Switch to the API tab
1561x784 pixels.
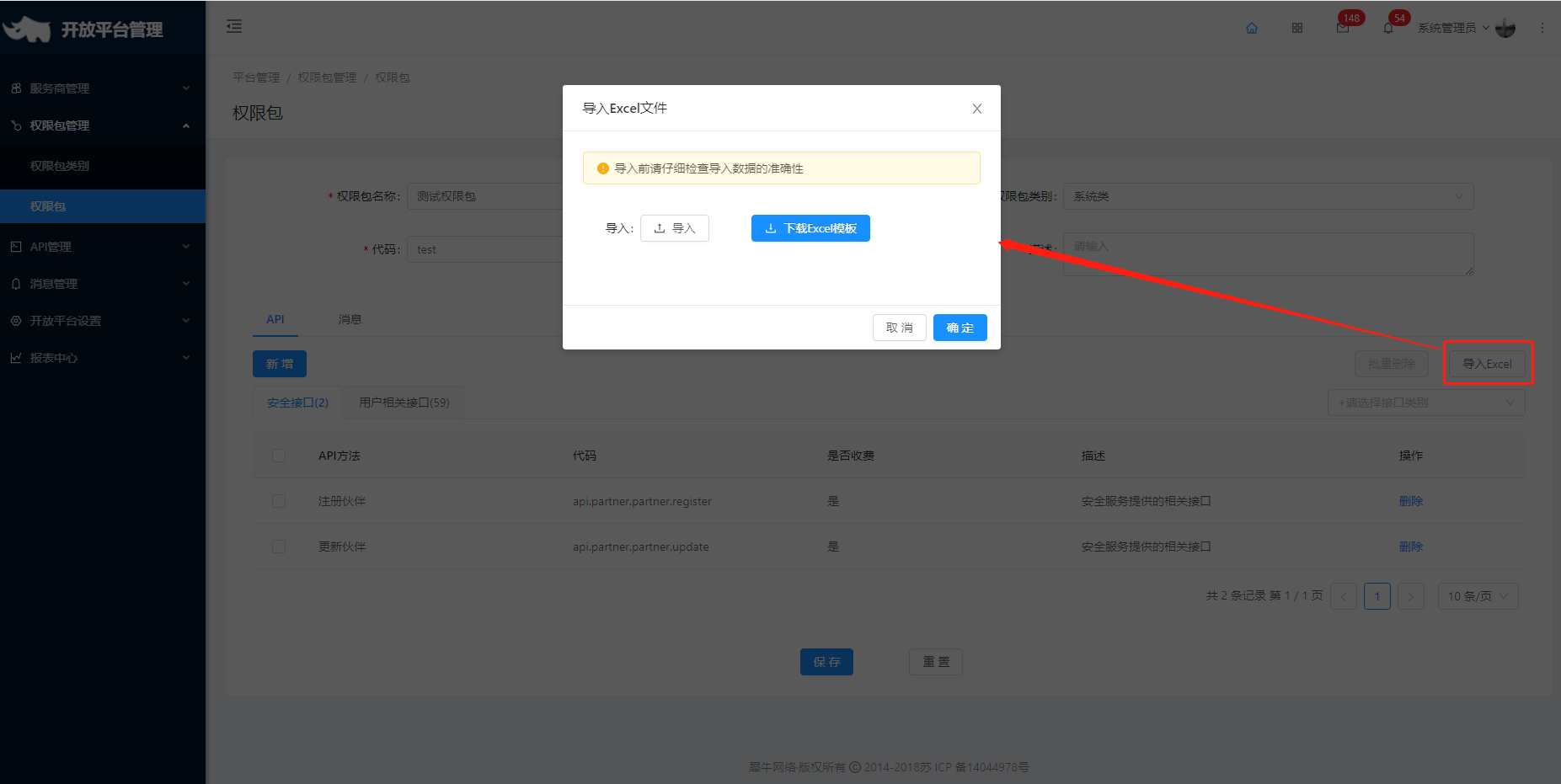coord(275,319)
